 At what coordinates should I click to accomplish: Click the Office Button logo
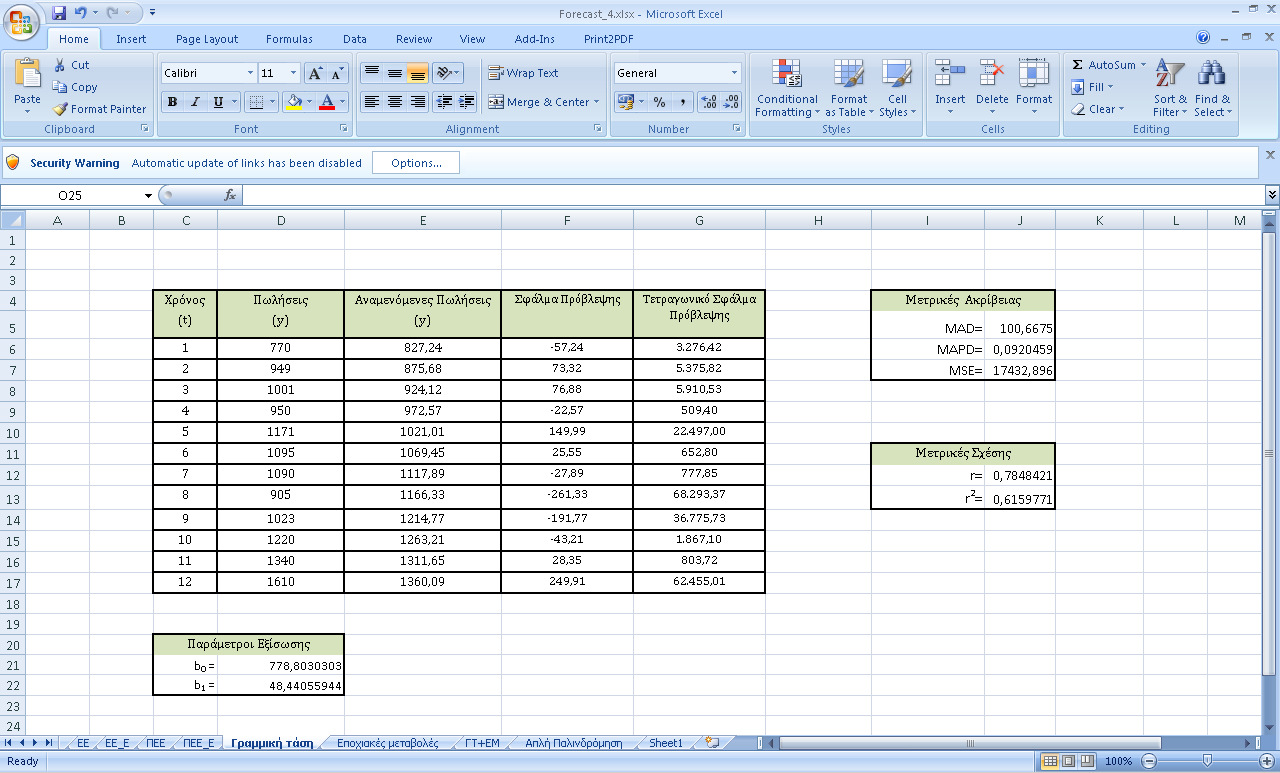pyautogui.click(x=22, y=21)
